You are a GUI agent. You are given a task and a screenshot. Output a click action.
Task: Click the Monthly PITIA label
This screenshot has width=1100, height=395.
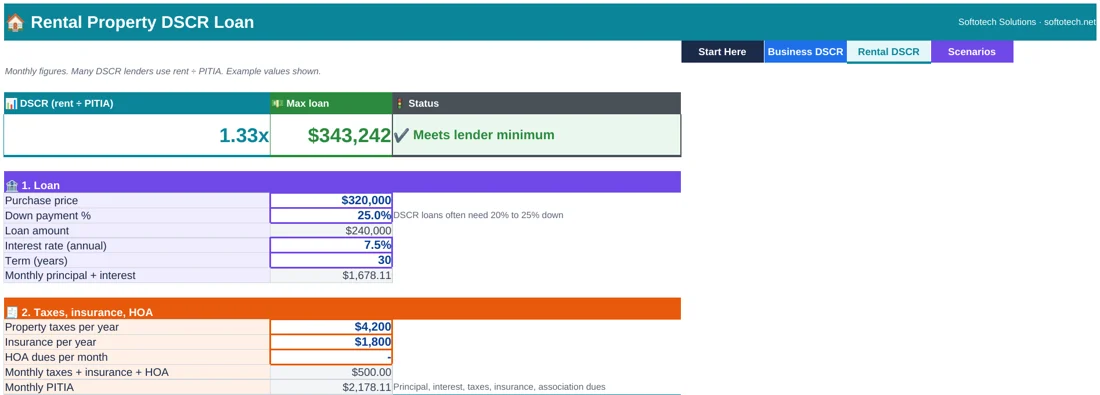click(x=39, y=387)
